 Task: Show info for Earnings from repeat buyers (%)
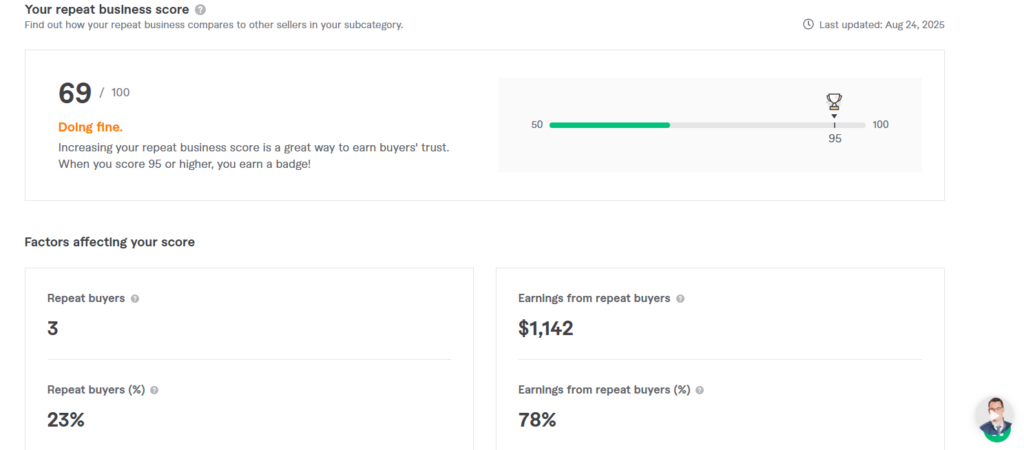(699, 390)
